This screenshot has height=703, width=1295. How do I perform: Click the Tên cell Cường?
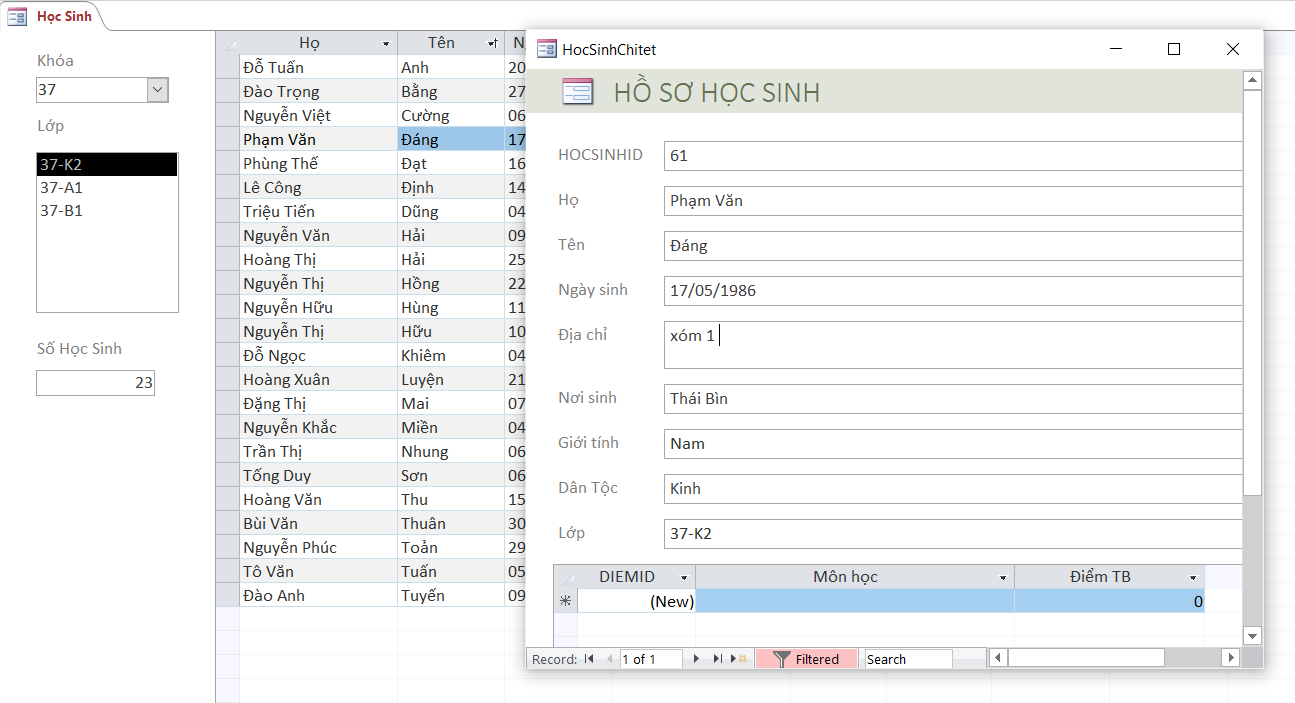(451, 115)
